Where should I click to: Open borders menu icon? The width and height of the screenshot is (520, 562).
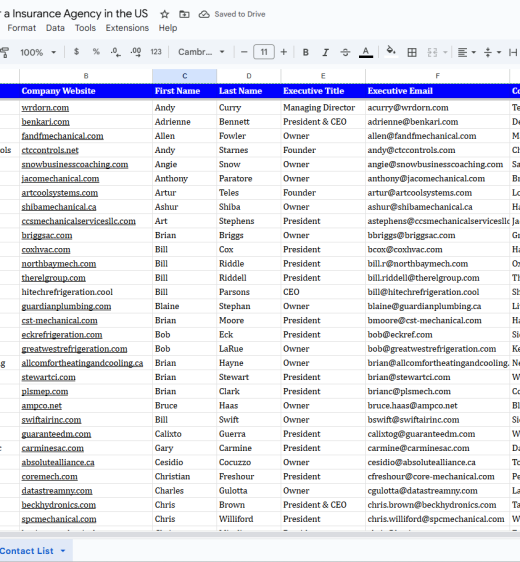tap(412, 52)
